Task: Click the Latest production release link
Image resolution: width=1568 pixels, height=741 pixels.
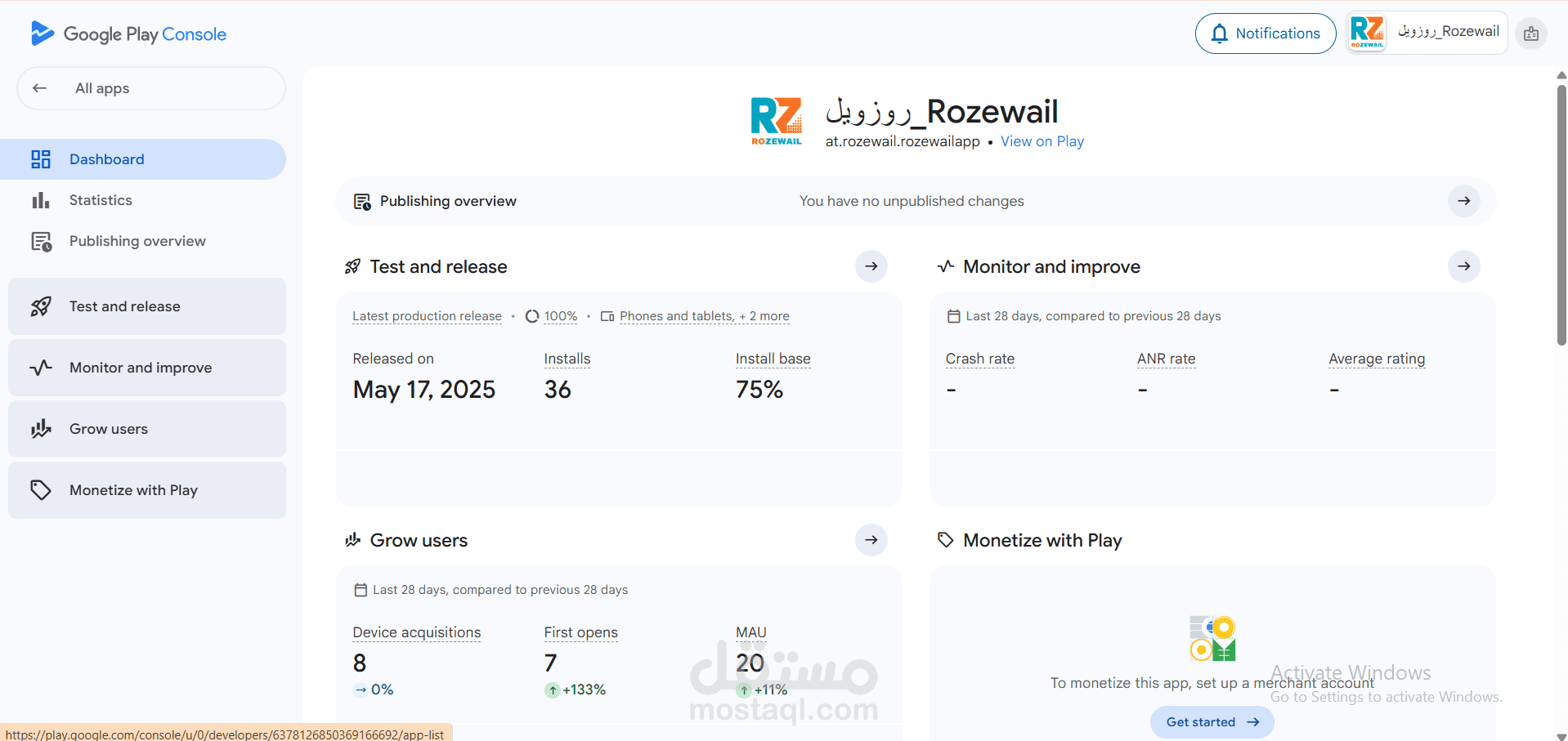Action: [x=427, y=316]
